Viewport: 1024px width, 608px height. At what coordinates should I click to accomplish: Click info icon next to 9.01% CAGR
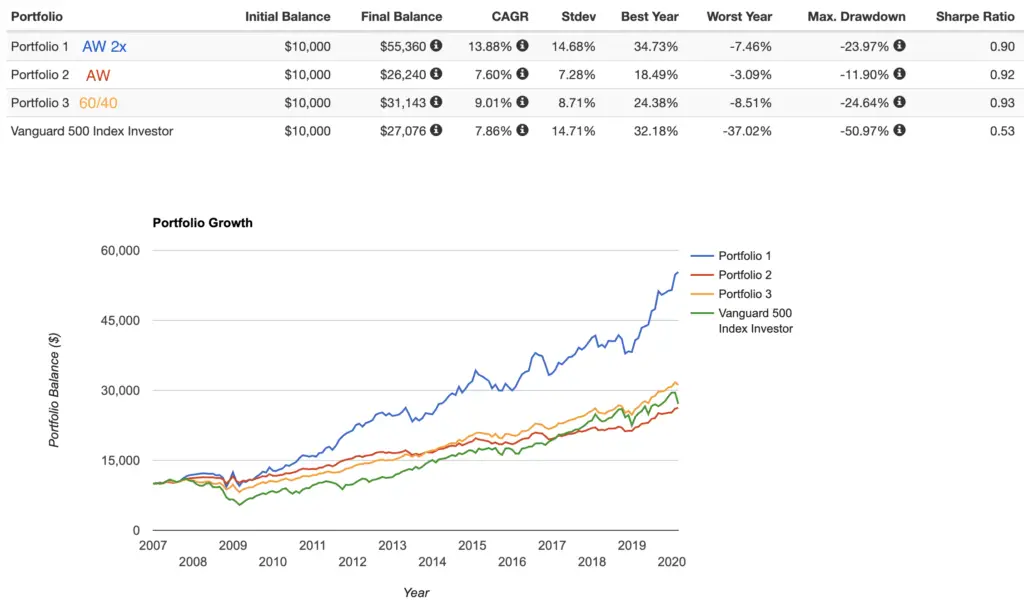click(x=522, y=102)
